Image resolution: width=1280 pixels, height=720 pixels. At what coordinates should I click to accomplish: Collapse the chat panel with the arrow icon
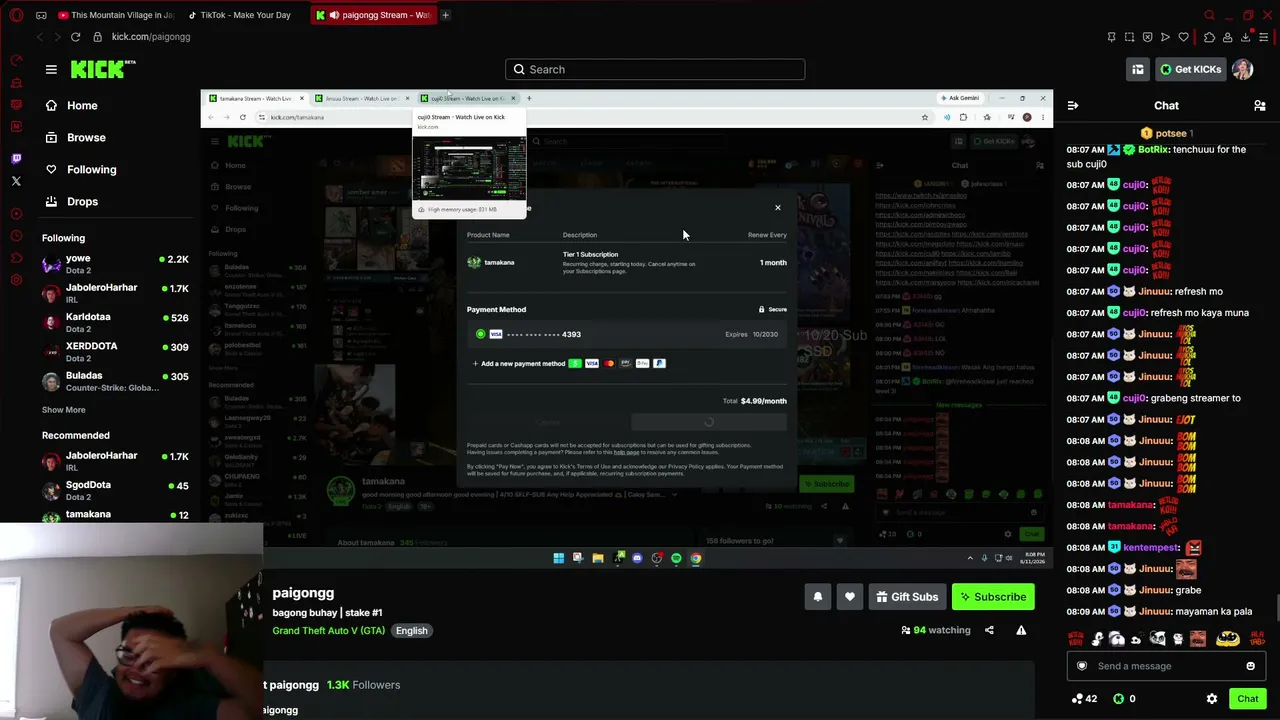(1073, 105)
